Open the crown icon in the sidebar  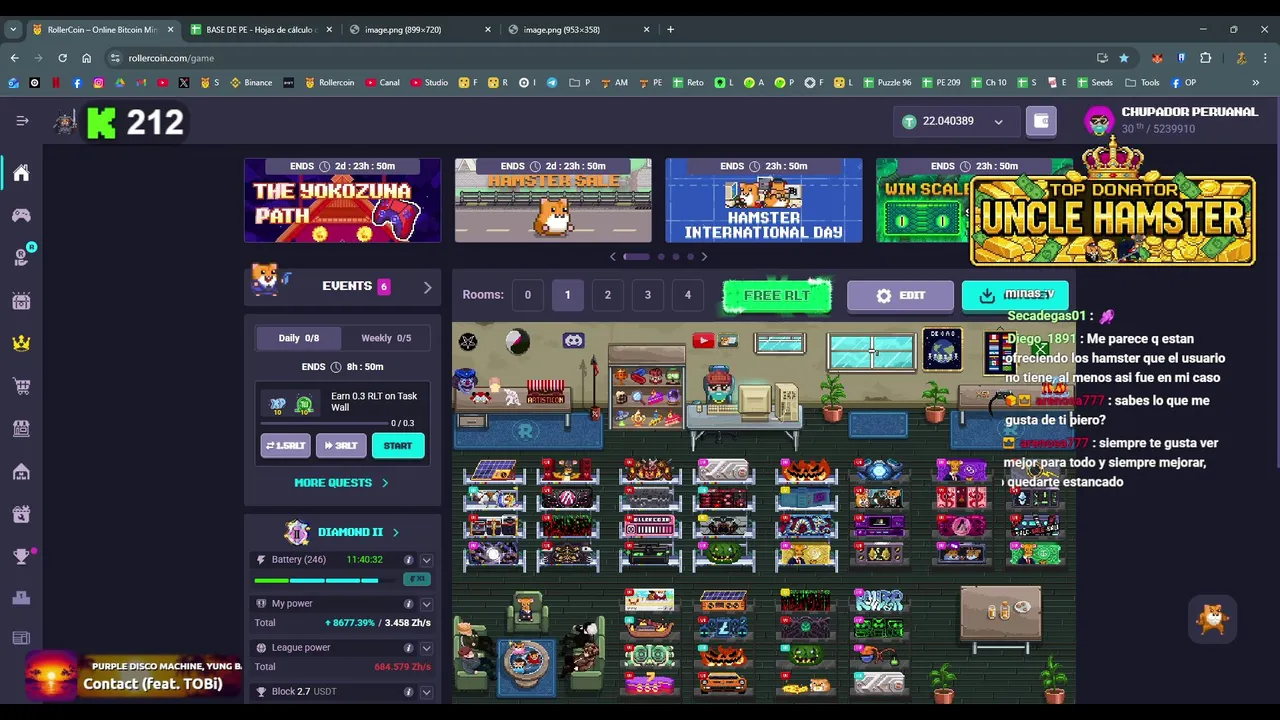tap(21, 343)
